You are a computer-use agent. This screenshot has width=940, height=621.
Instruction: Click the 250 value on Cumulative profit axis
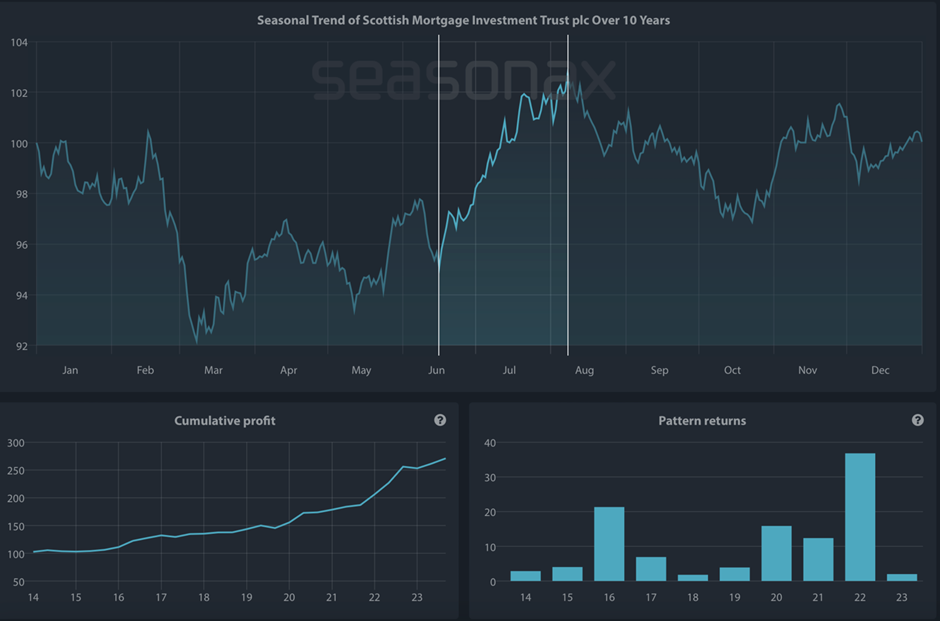(x=16, y=471)
